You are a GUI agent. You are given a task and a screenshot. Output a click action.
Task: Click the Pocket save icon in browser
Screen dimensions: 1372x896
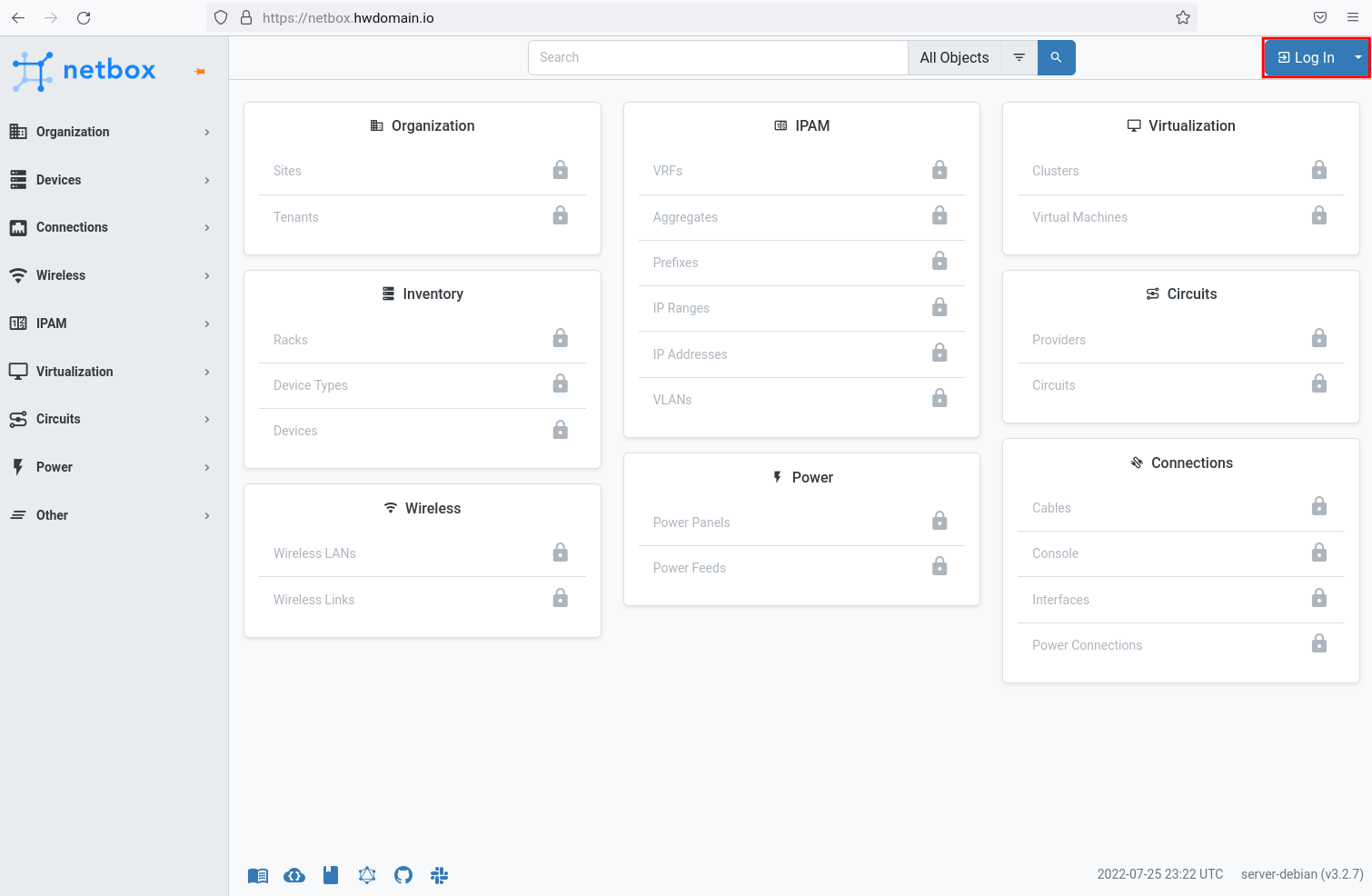click(x=1320, y=17)
